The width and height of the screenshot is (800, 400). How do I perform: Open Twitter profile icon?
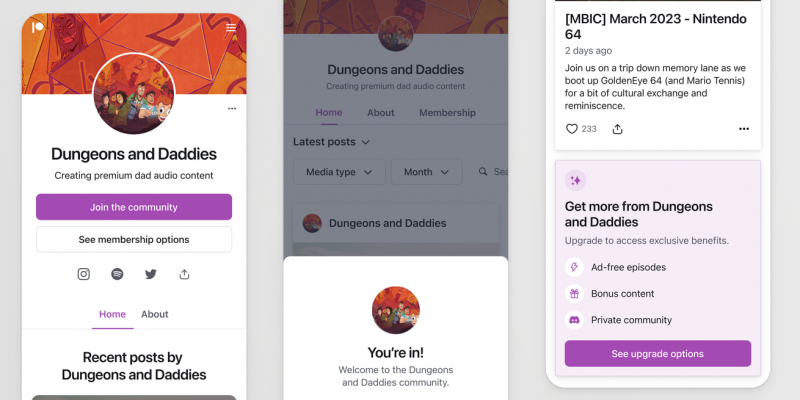(x=151, y=274)
